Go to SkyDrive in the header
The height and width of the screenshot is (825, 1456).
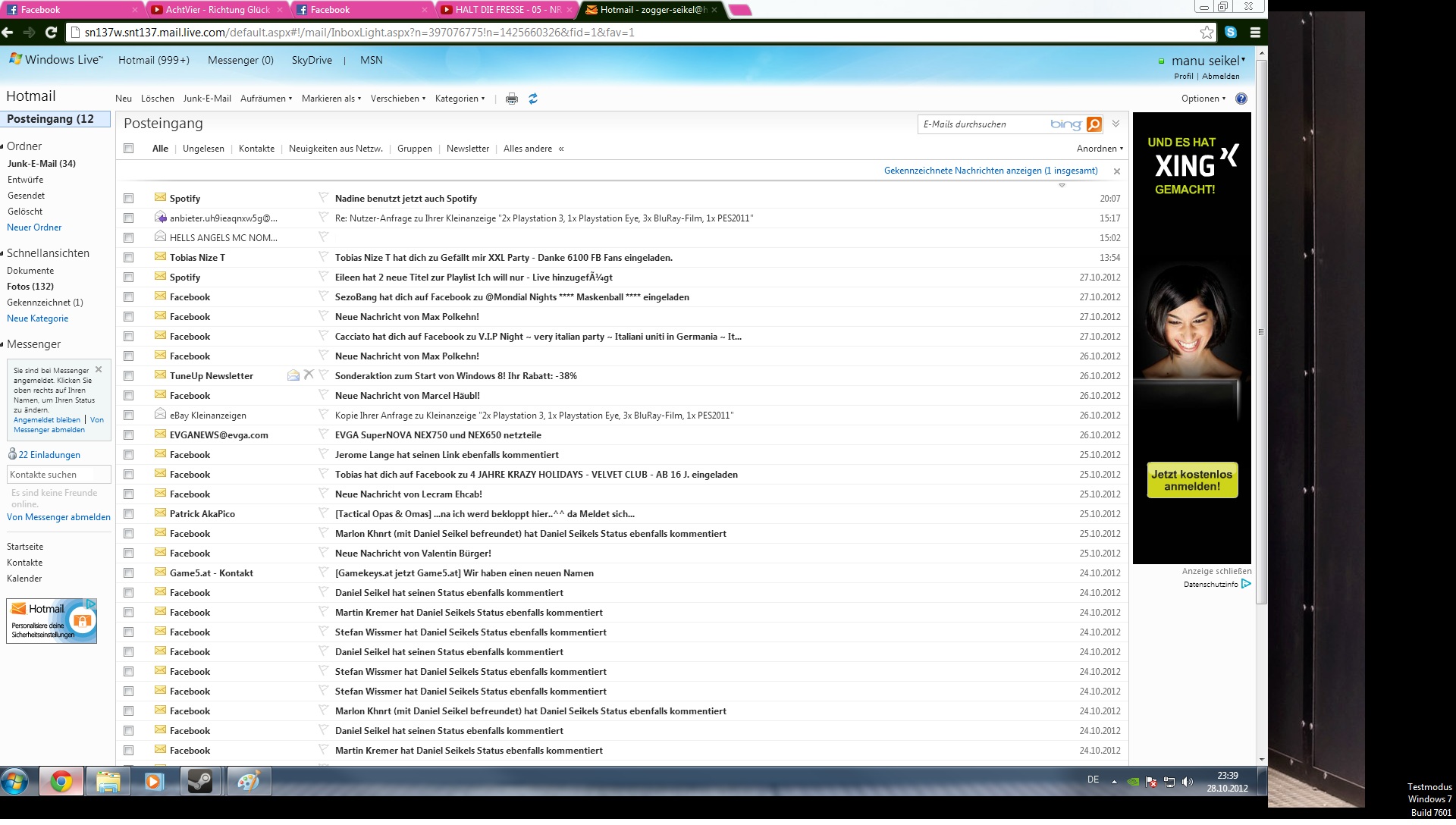pos(312,60)
